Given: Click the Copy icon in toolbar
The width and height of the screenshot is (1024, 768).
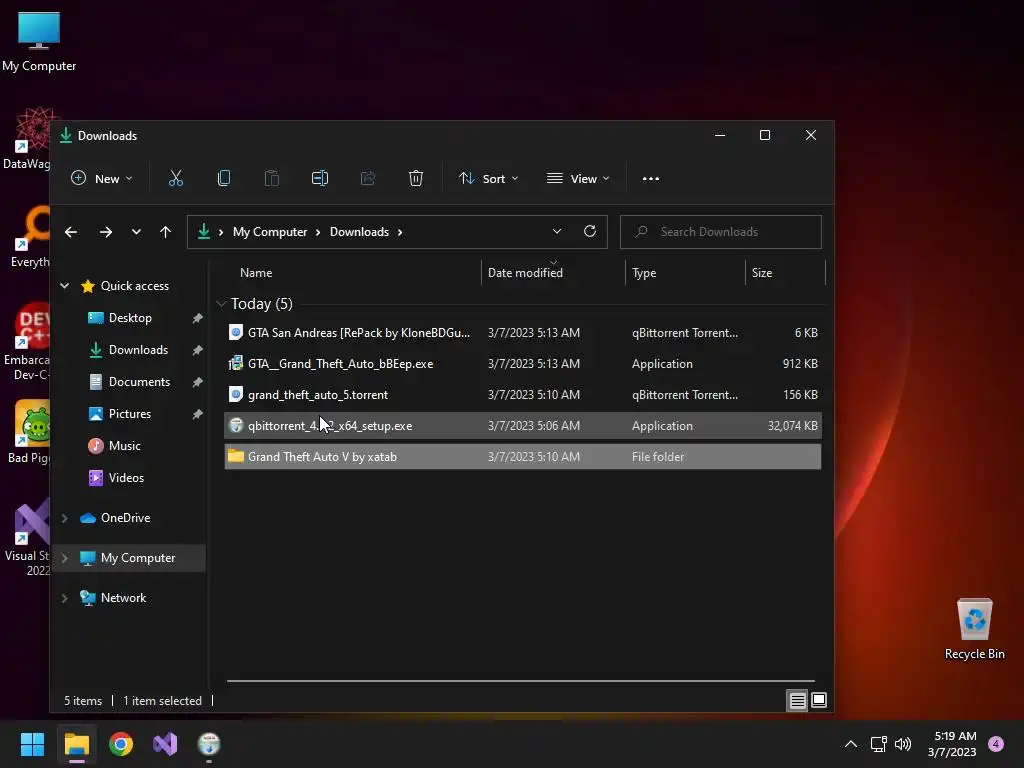Looking at the screenshot, I should [223, 178].
